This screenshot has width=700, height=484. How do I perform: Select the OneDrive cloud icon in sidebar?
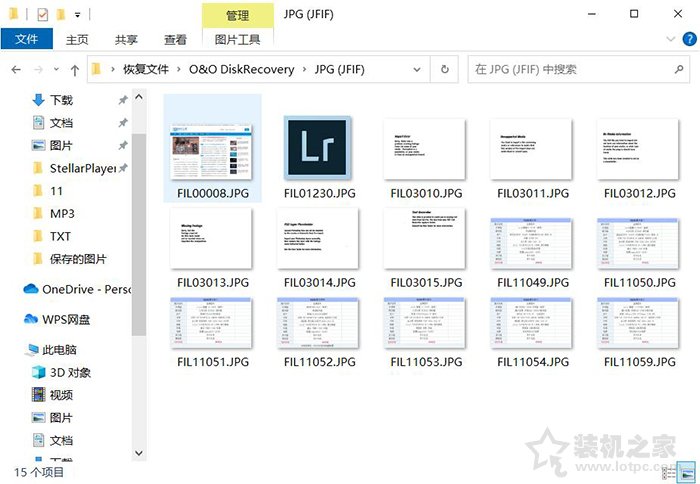(30, 289)
